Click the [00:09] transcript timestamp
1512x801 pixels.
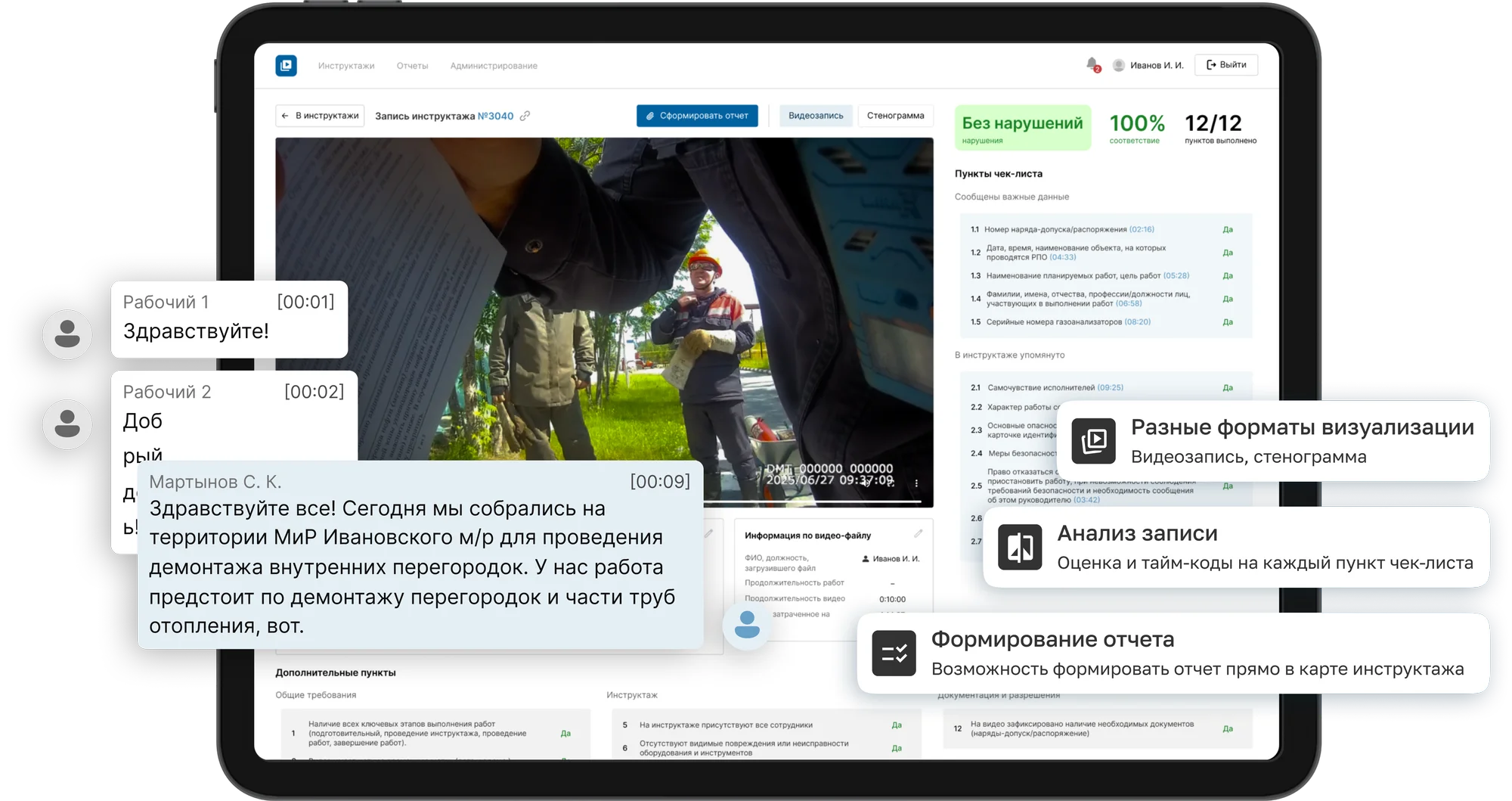pos(660,481)
